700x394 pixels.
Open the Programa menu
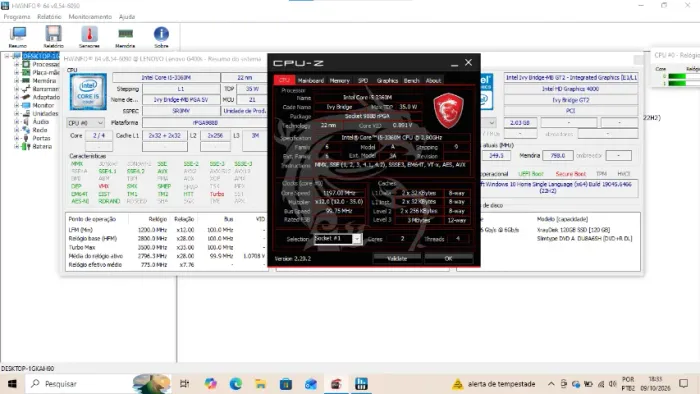[17, 17]
